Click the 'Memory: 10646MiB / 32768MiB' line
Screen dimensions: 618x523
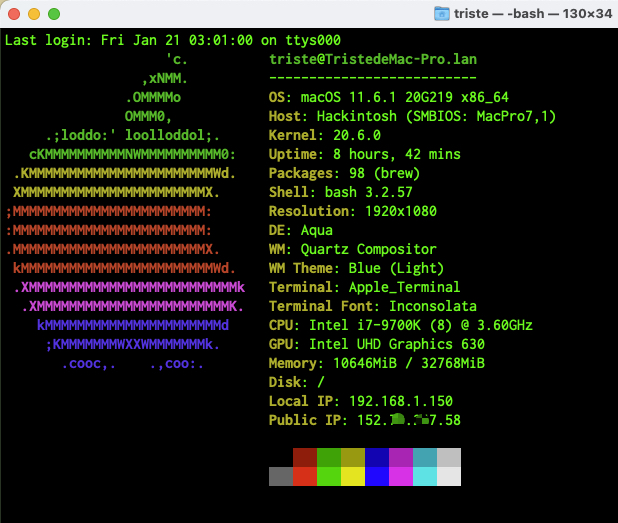(377, 363)
